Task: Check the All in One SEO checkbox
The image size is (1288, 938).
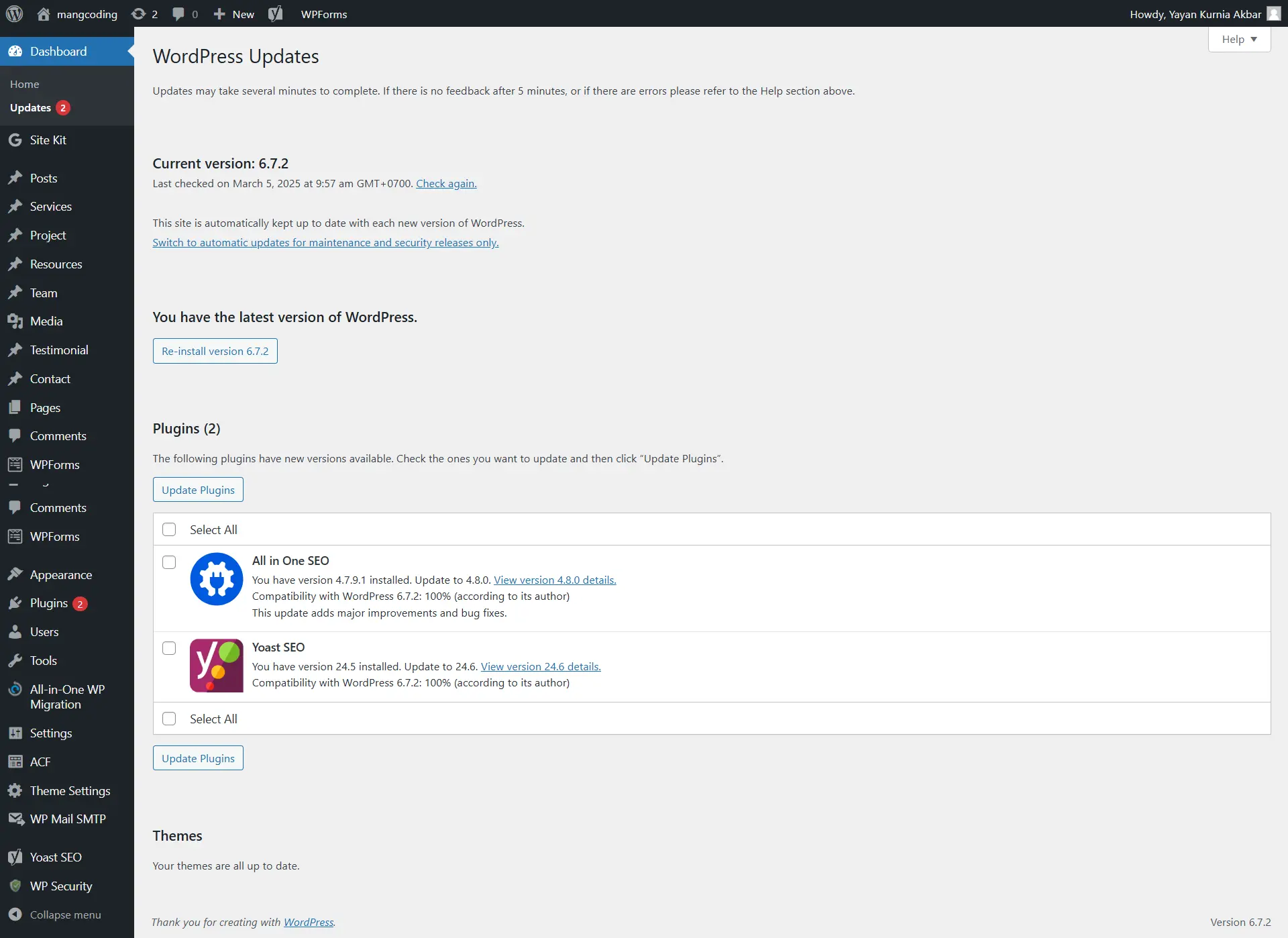Action: pos(169,562)
